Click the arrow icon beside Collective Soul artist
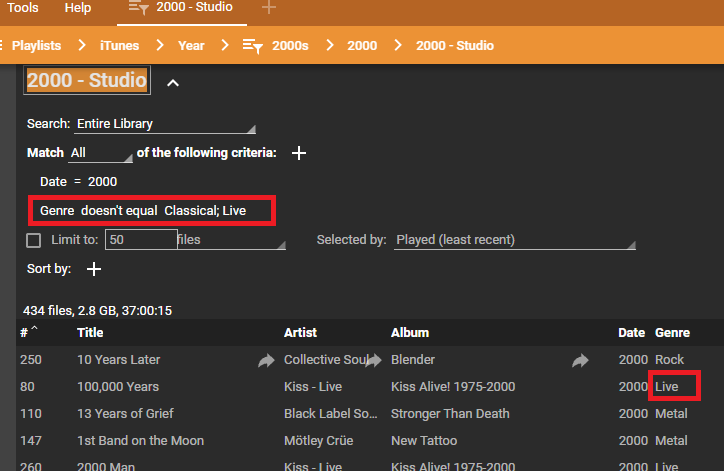Screen dimensions: 724x471 click(374, 360)
